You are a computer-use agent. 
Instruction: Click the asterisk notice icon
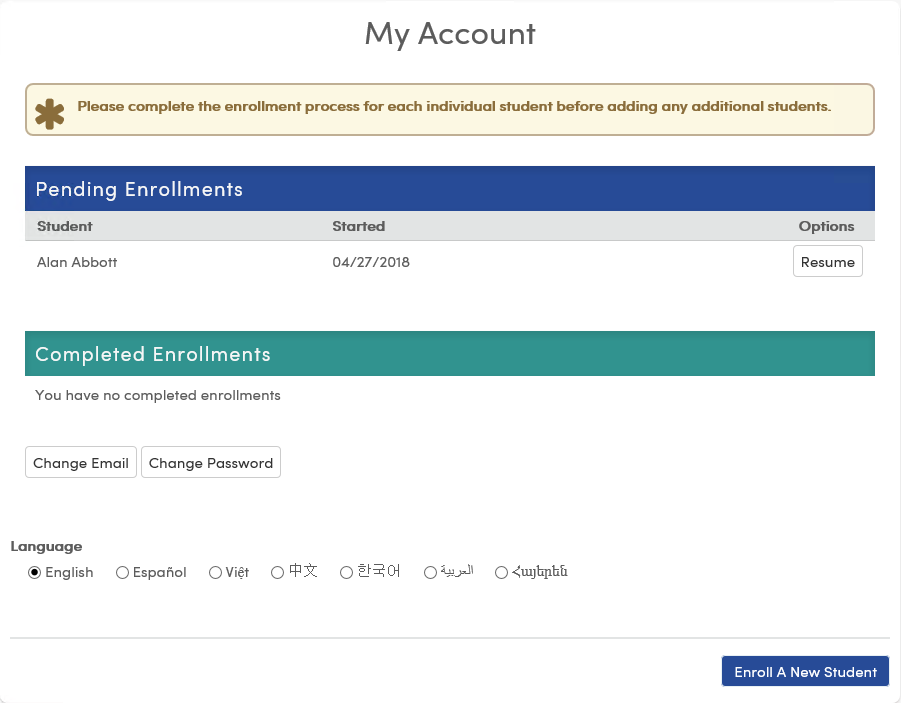point(49,114)
